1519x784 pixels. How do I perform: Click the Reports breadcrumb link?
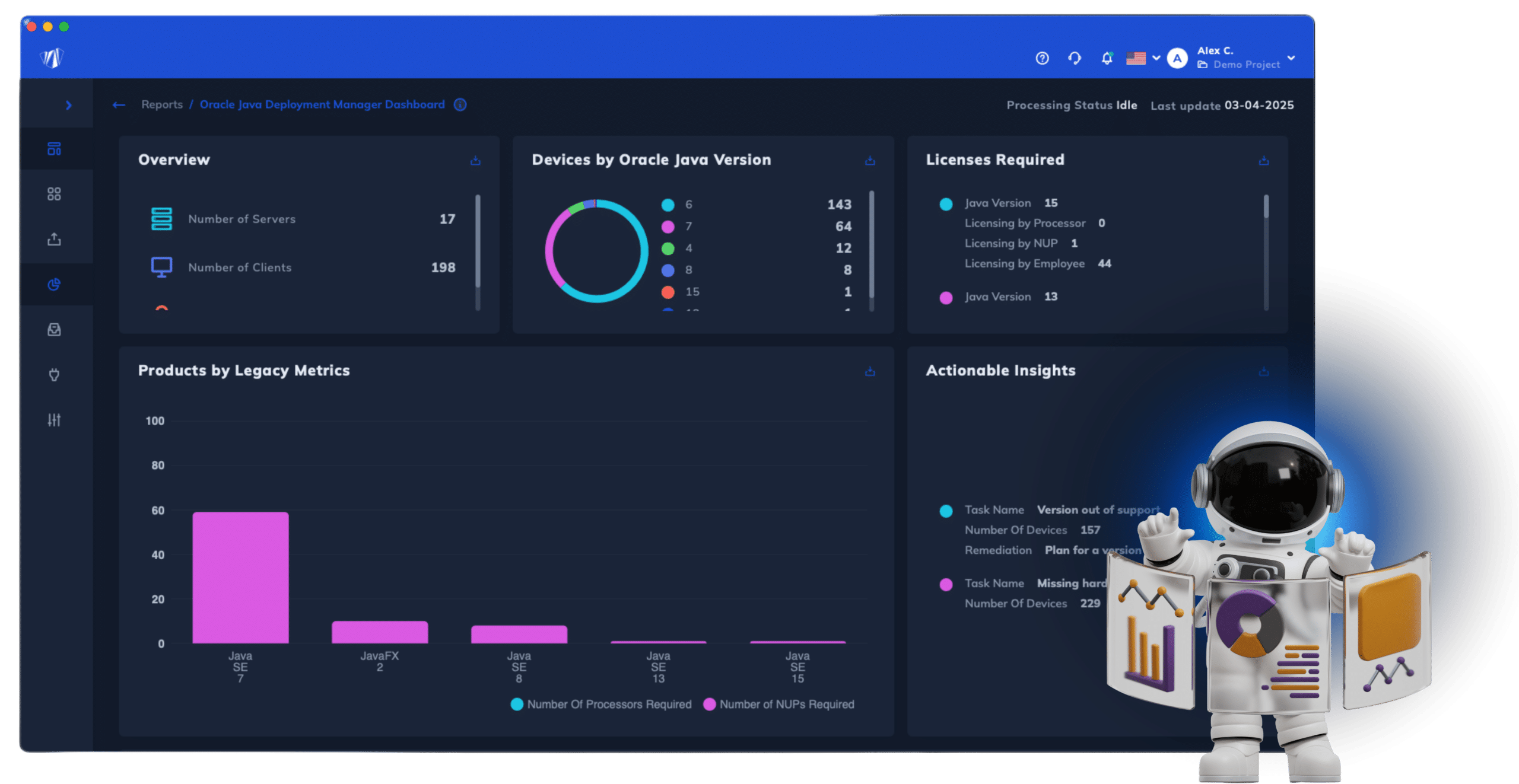click(162, 104)
